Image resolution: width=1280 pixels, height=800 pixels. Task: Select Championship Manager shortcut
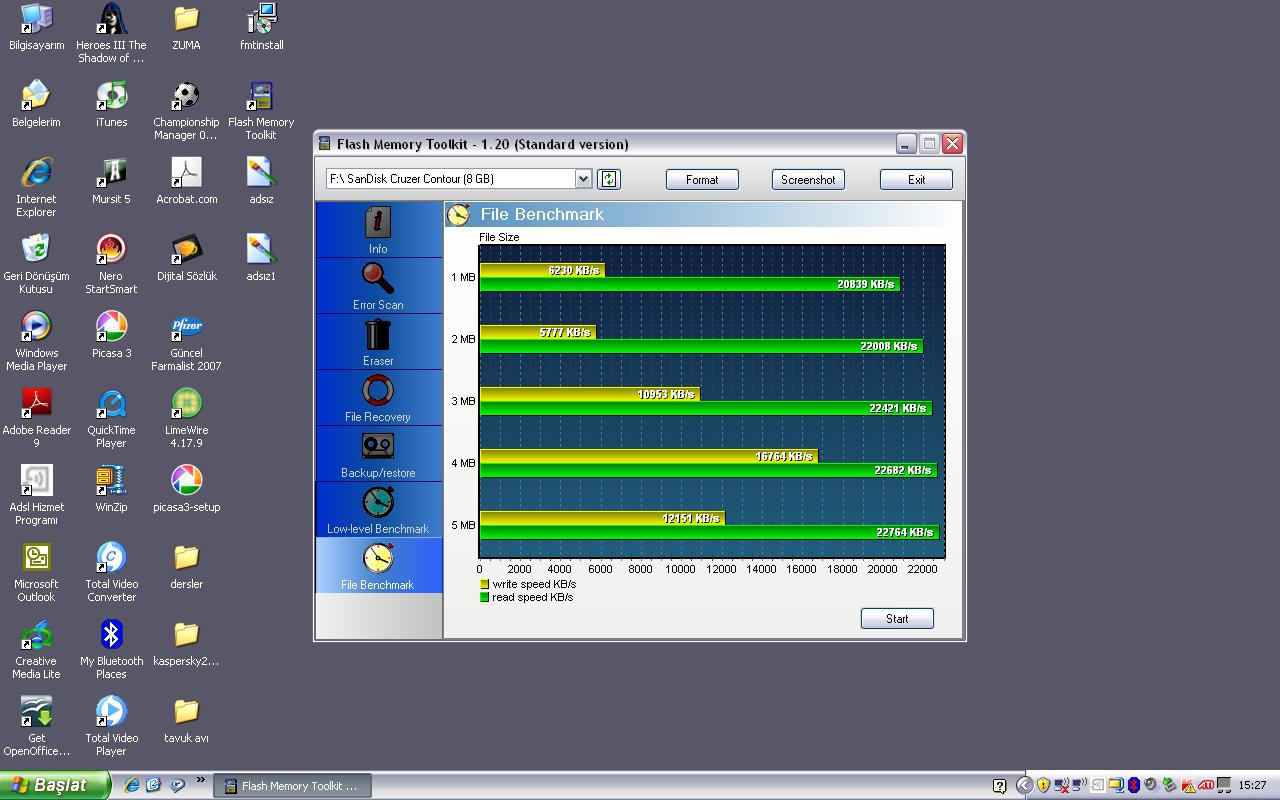tap(186, 110)
